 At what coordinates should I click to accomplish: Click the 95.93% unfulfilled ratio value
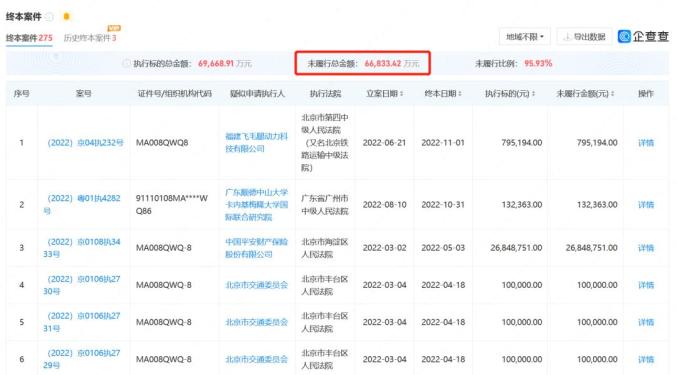[538, 63]
